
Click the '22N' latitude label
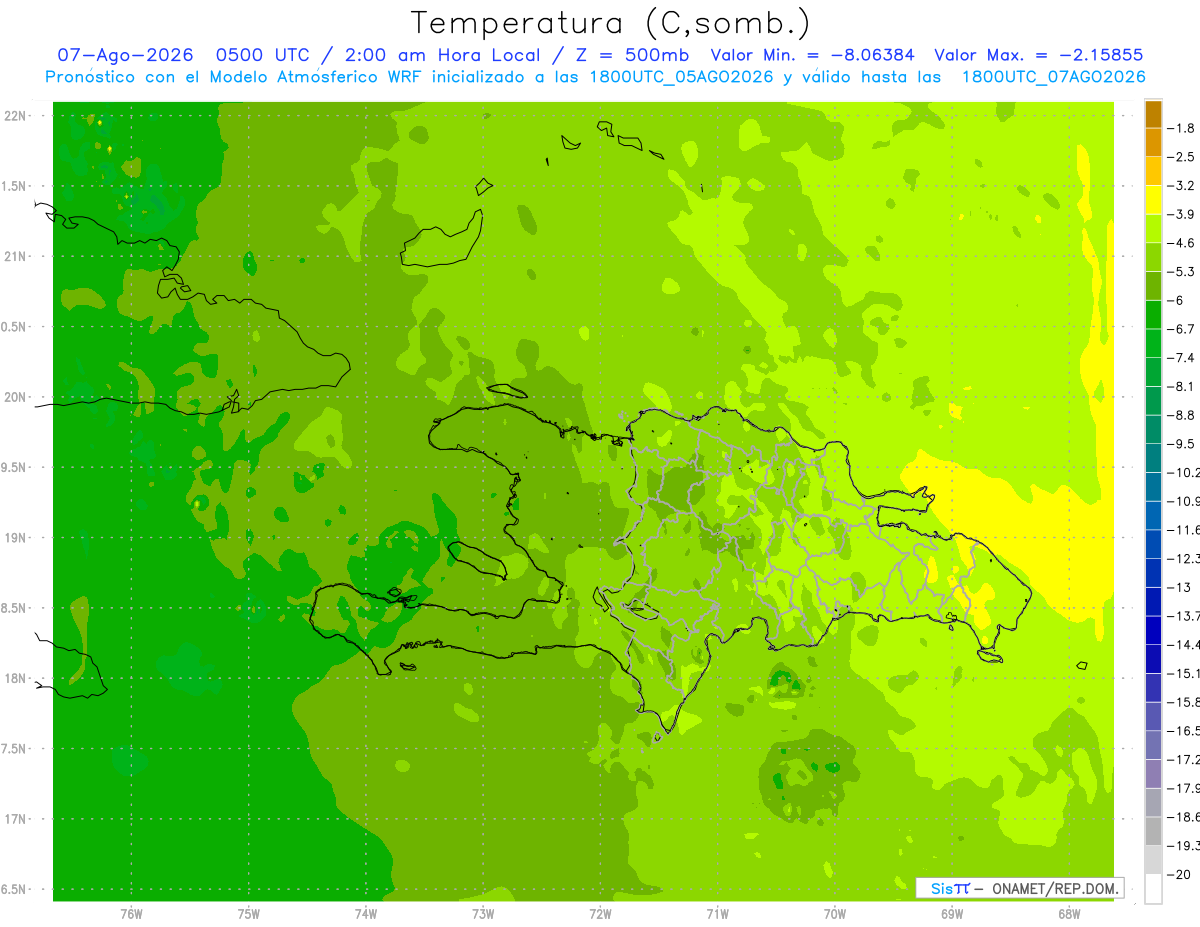click(x=15, y=116)
